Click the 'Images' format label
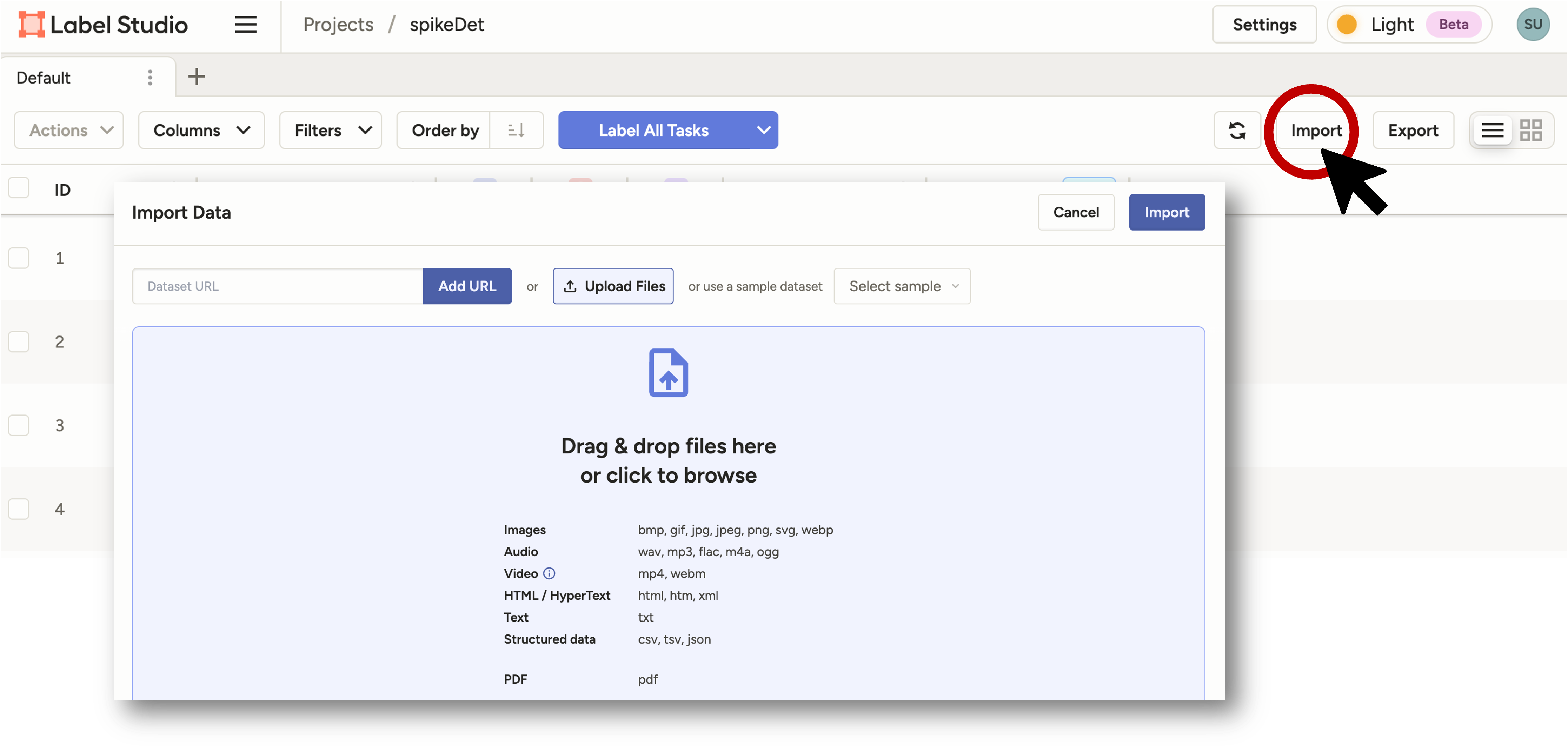This screenshot has width=1568, height=751. pos(524,530)
